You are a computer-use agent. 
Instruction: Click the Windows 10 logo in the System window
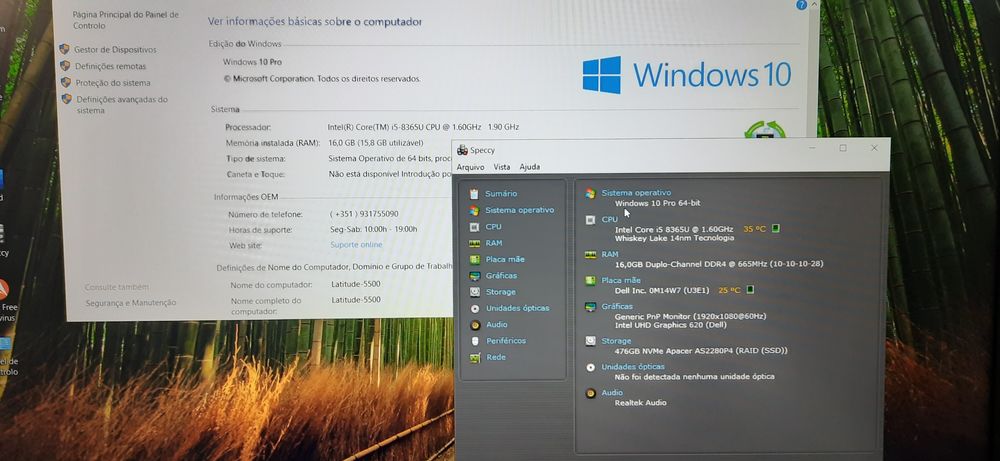coord(687,75)
